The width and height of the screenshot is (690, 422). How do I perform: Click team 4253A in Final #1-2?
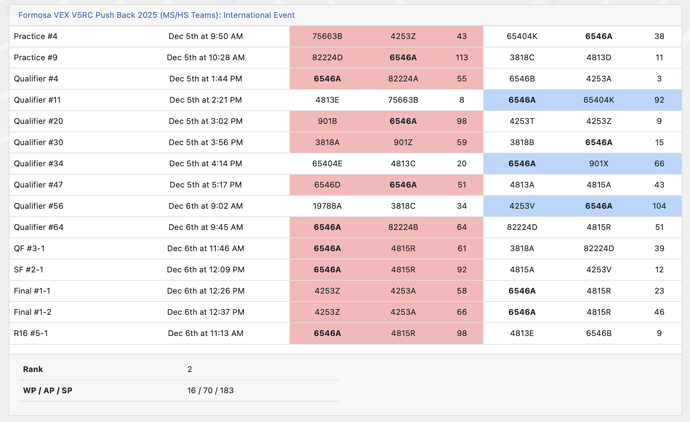point(403,312)
